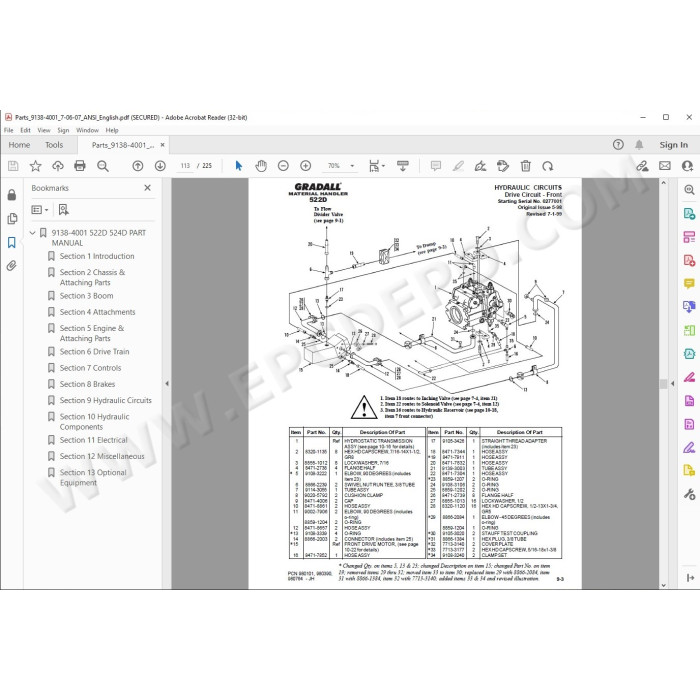
Task: Choose the selection arrow tool
Action: [239, 166]
